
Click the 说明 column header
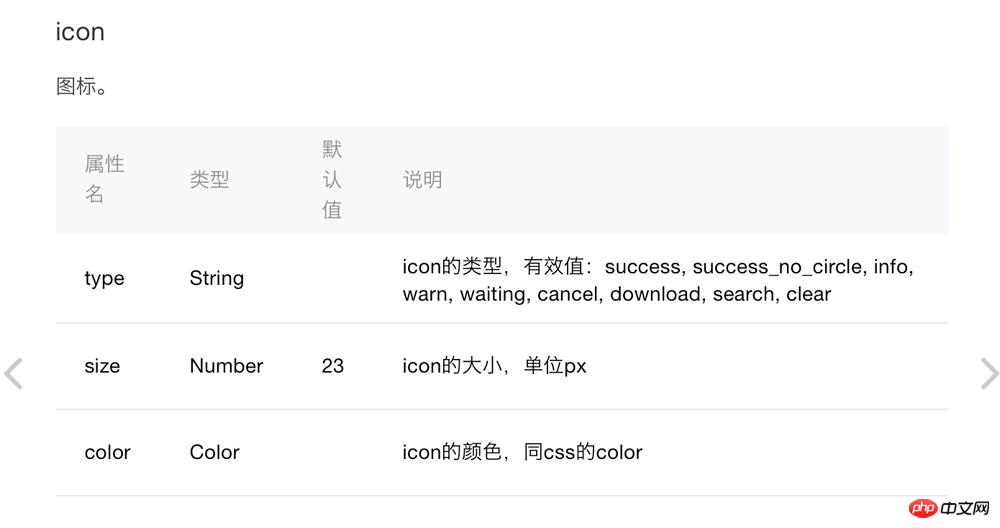pyautogui.click(x=422, y=180)
